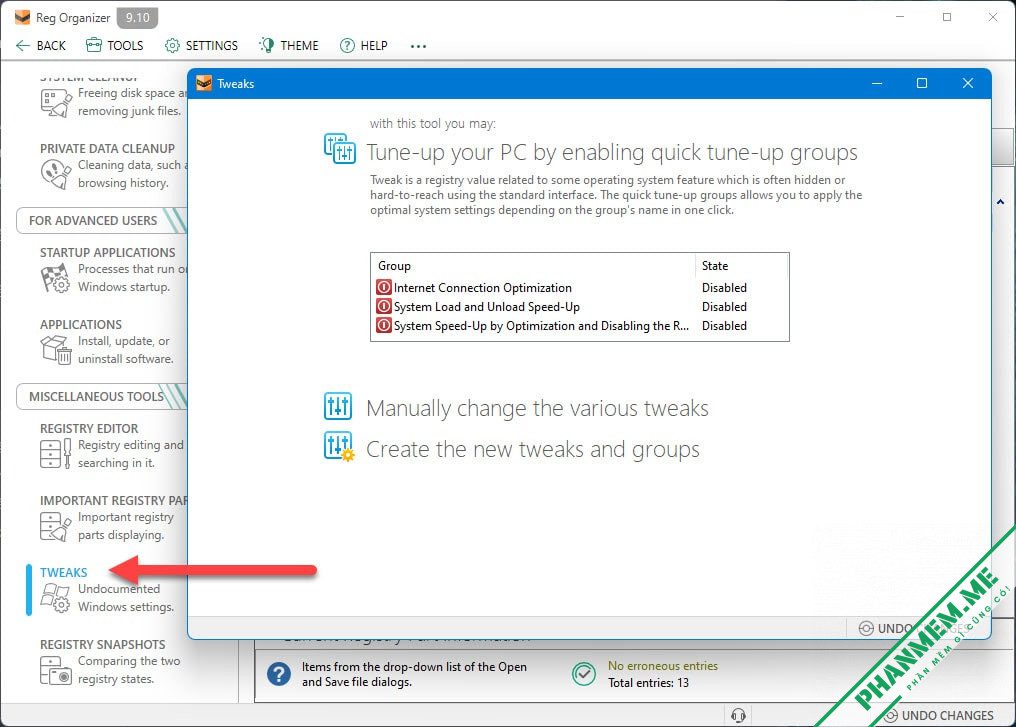The image size is (1016, 727).
Task: Open Create the new tweaks and groups
Action: [533, 449]
